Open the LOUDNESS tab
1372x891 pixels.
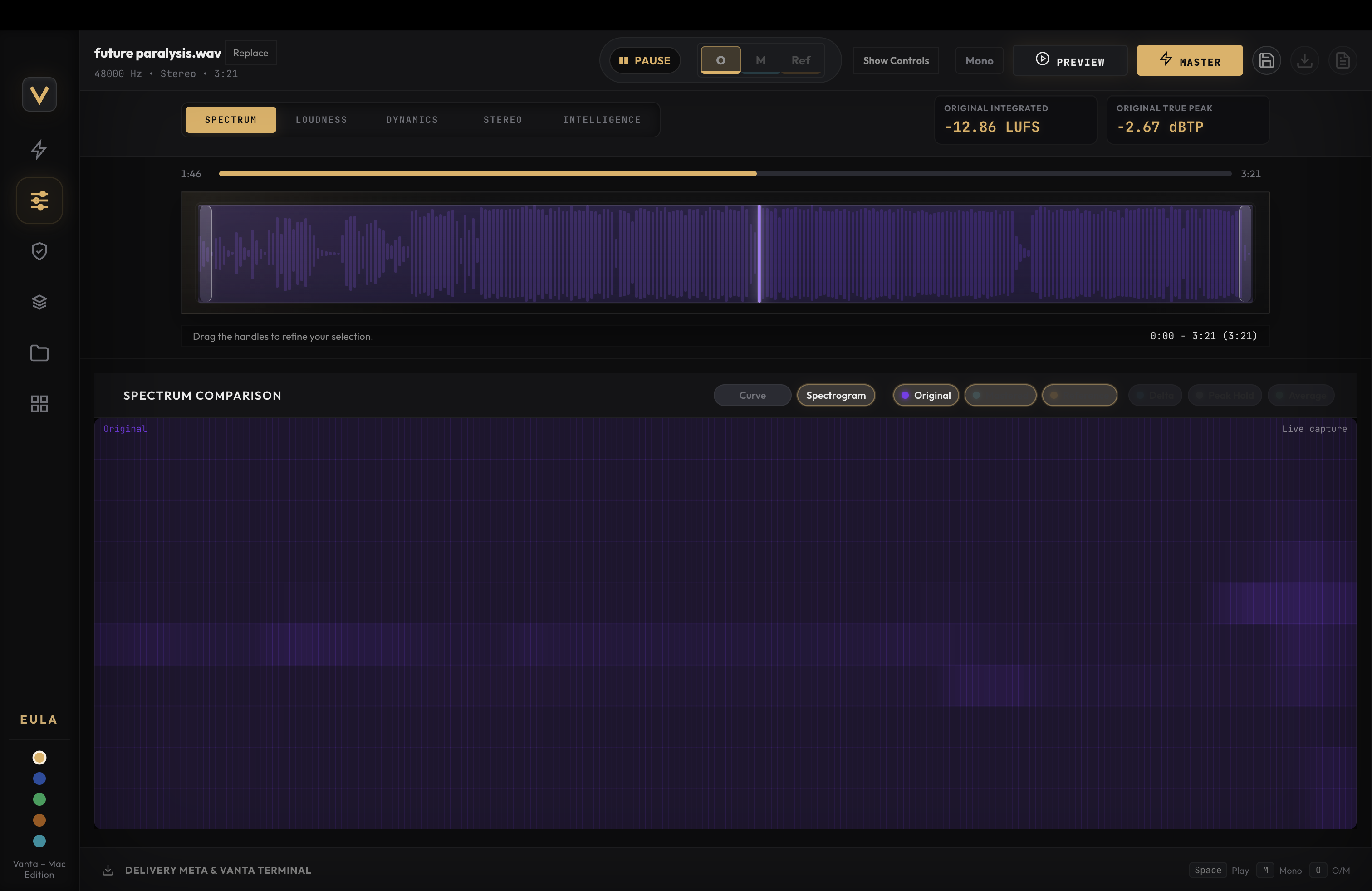(x=321, y=119)
